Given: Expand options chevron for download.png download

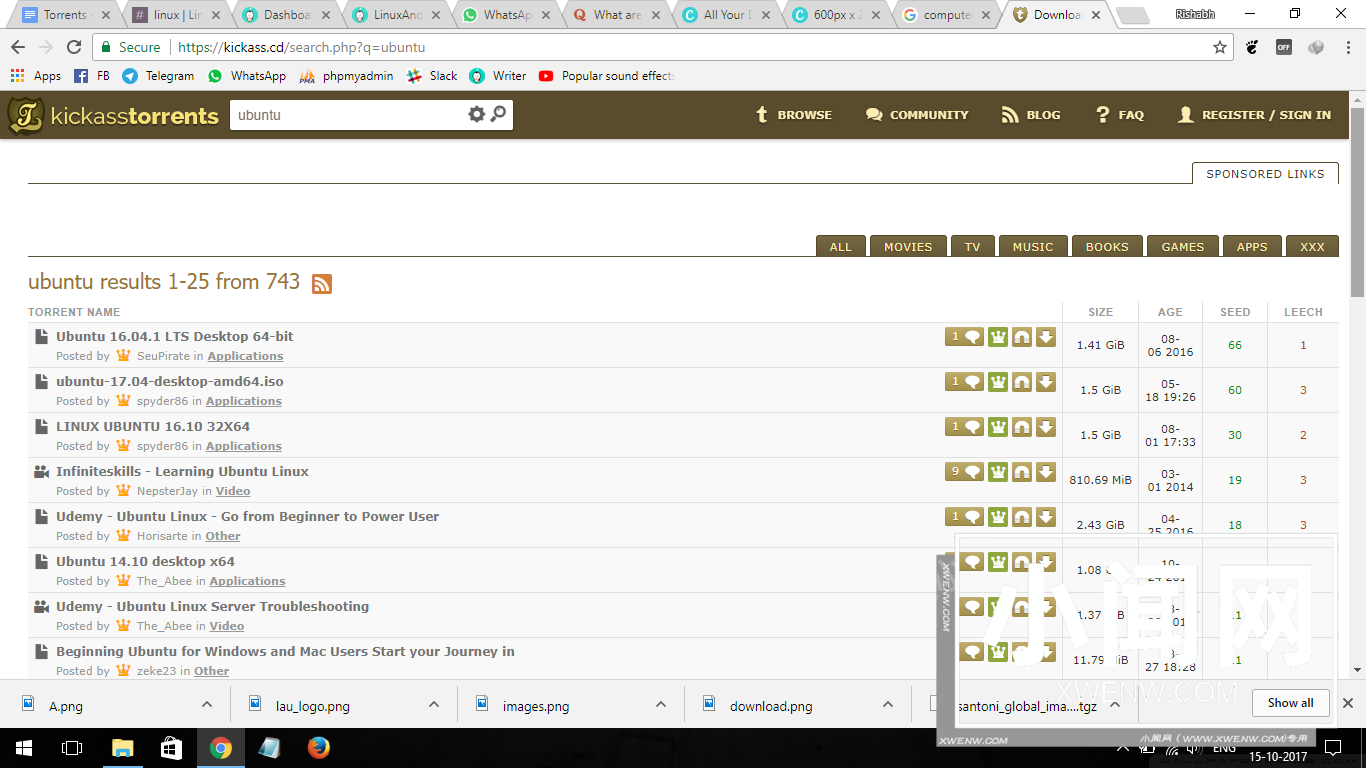Looking at the screenshot, I should 888,704.
